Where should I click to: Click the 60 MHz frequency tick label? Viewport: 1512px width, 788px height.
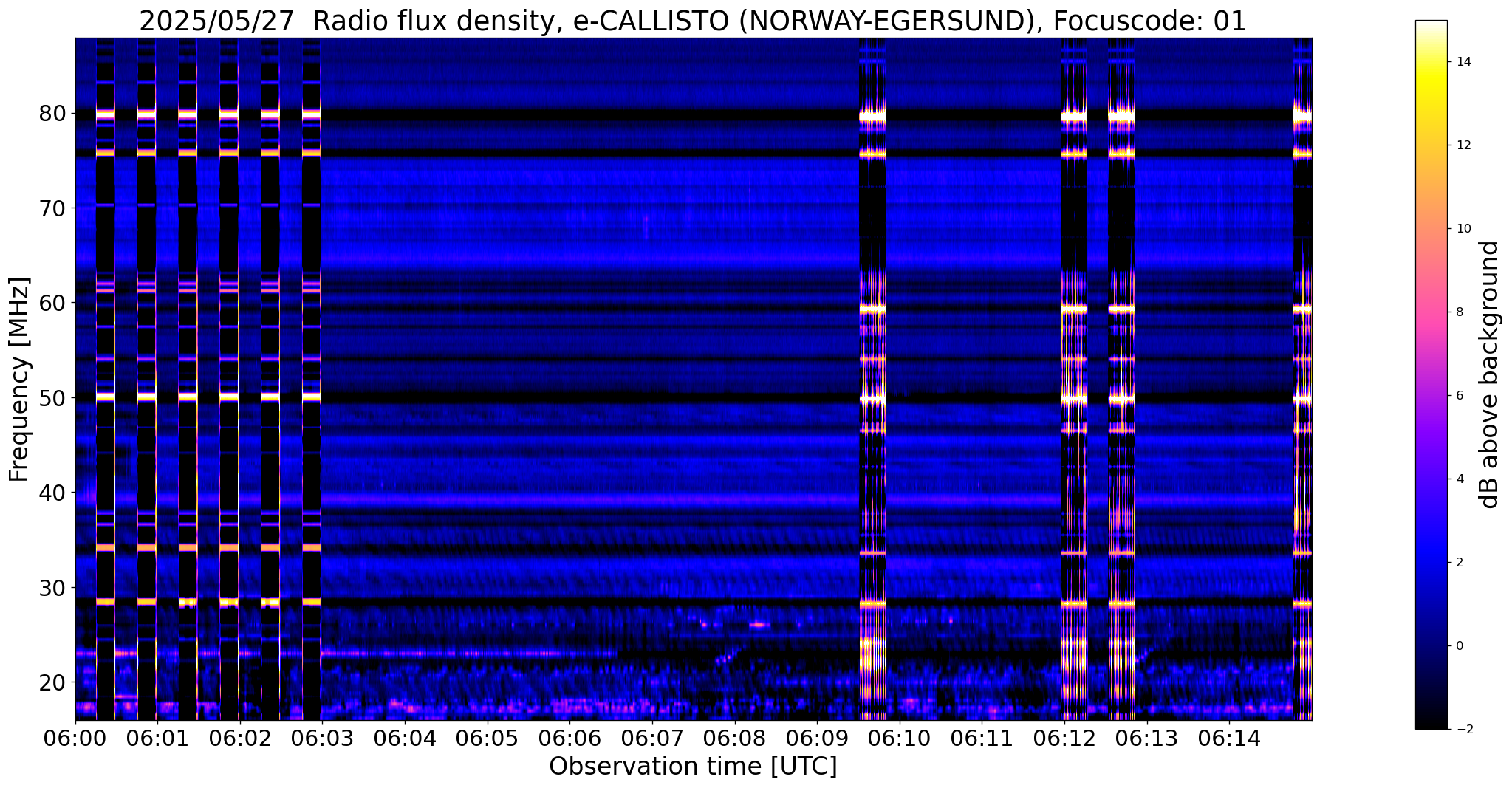[54, 303]
